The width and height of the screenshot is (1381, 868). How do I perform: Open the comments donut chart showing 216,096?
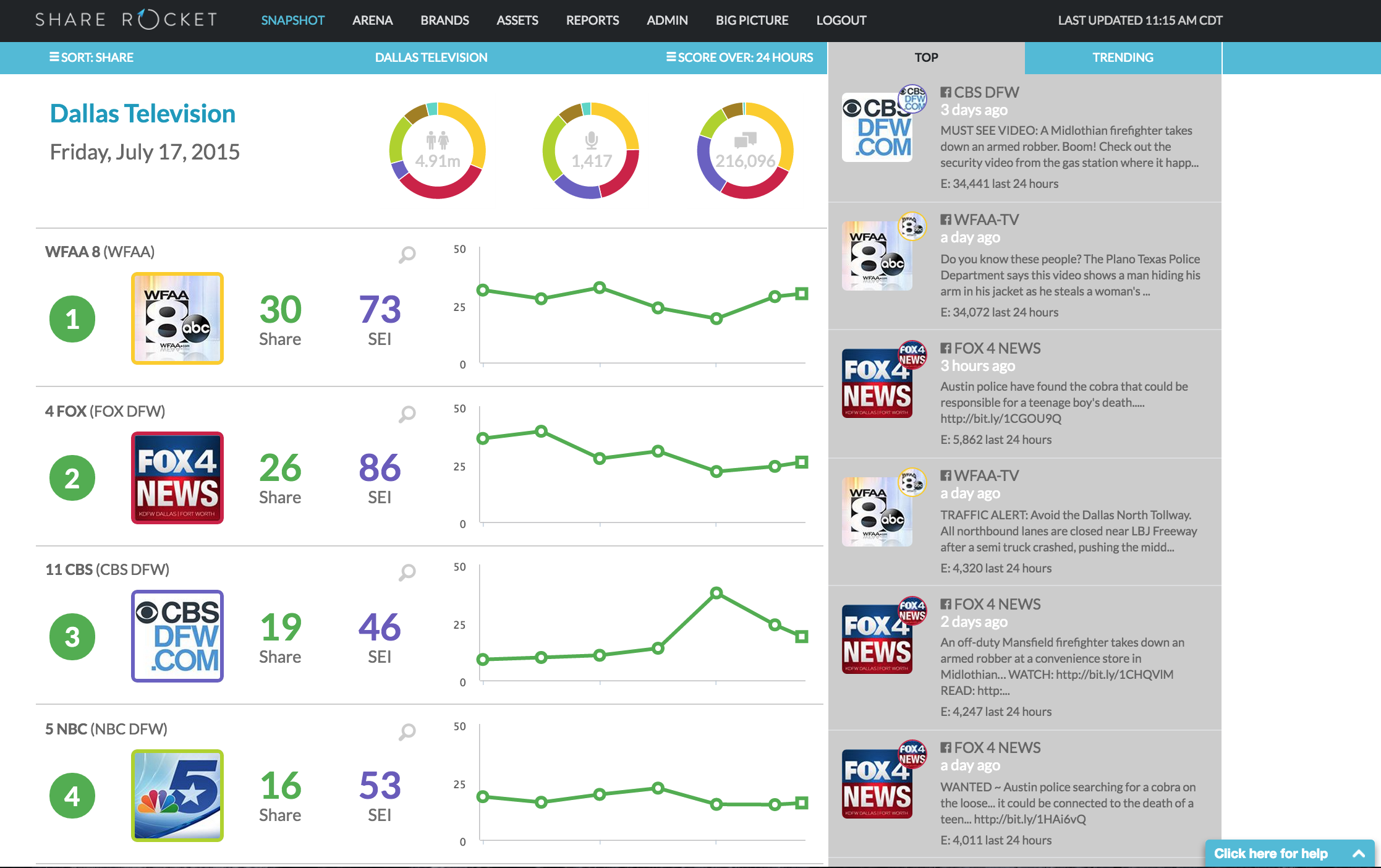[x=745, y=150]
